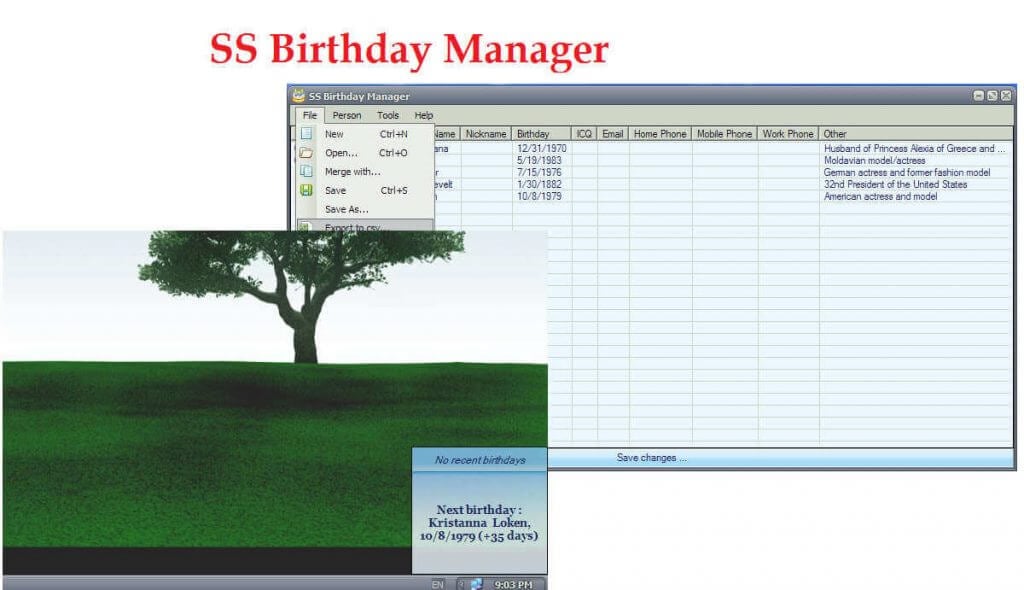
Task: Open the Person menu
Action: [346, 115]
